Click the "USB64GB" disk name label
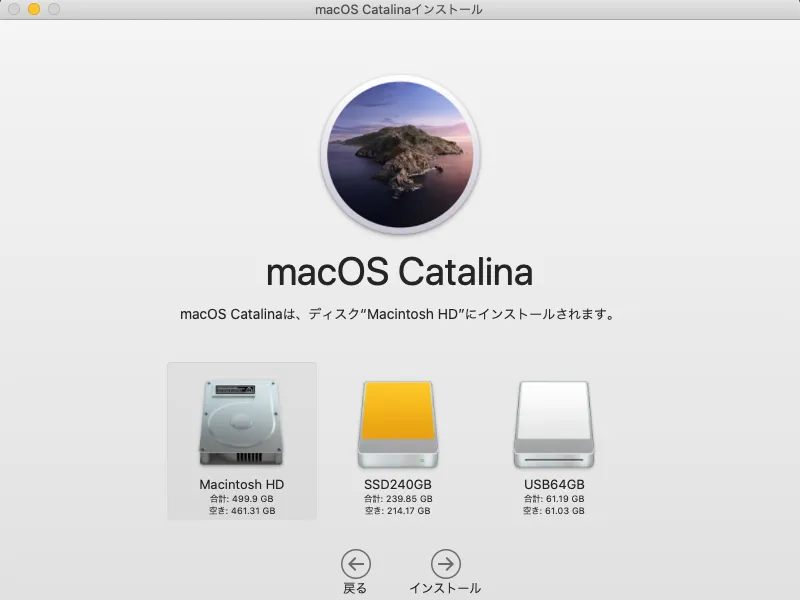The width and height of the screenshot is (800, 600). coord(553,485)
